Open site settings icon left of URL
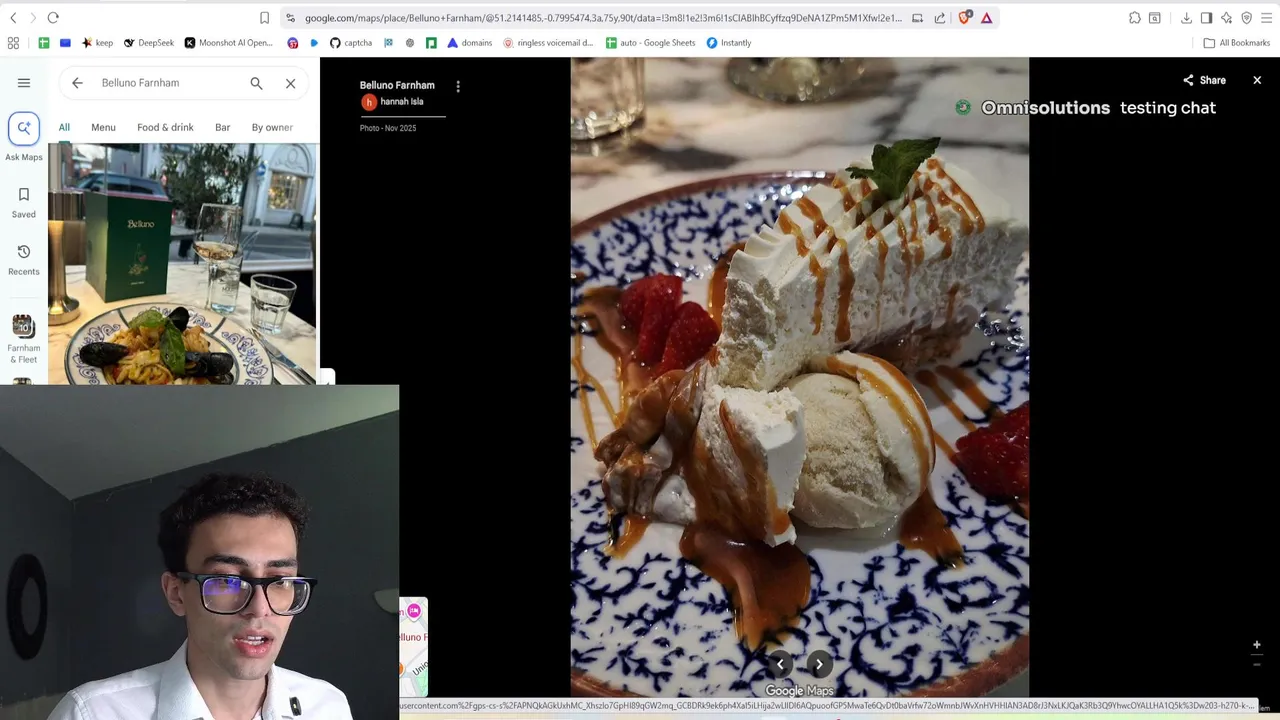1280x720 pixels. (x=290, y=18)
